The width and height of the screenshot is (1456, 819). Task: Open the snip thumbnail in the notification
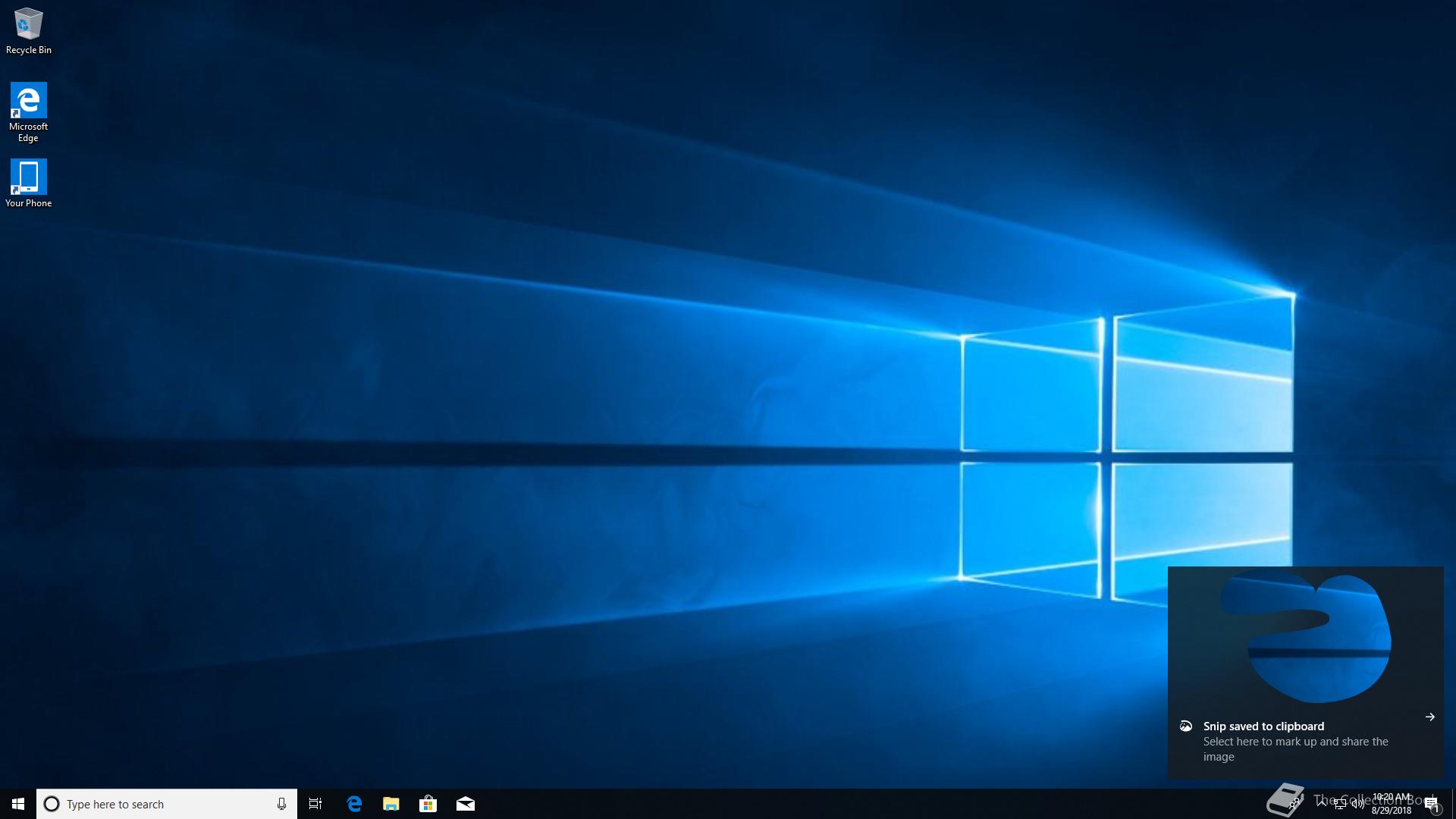coord(1306,637)
